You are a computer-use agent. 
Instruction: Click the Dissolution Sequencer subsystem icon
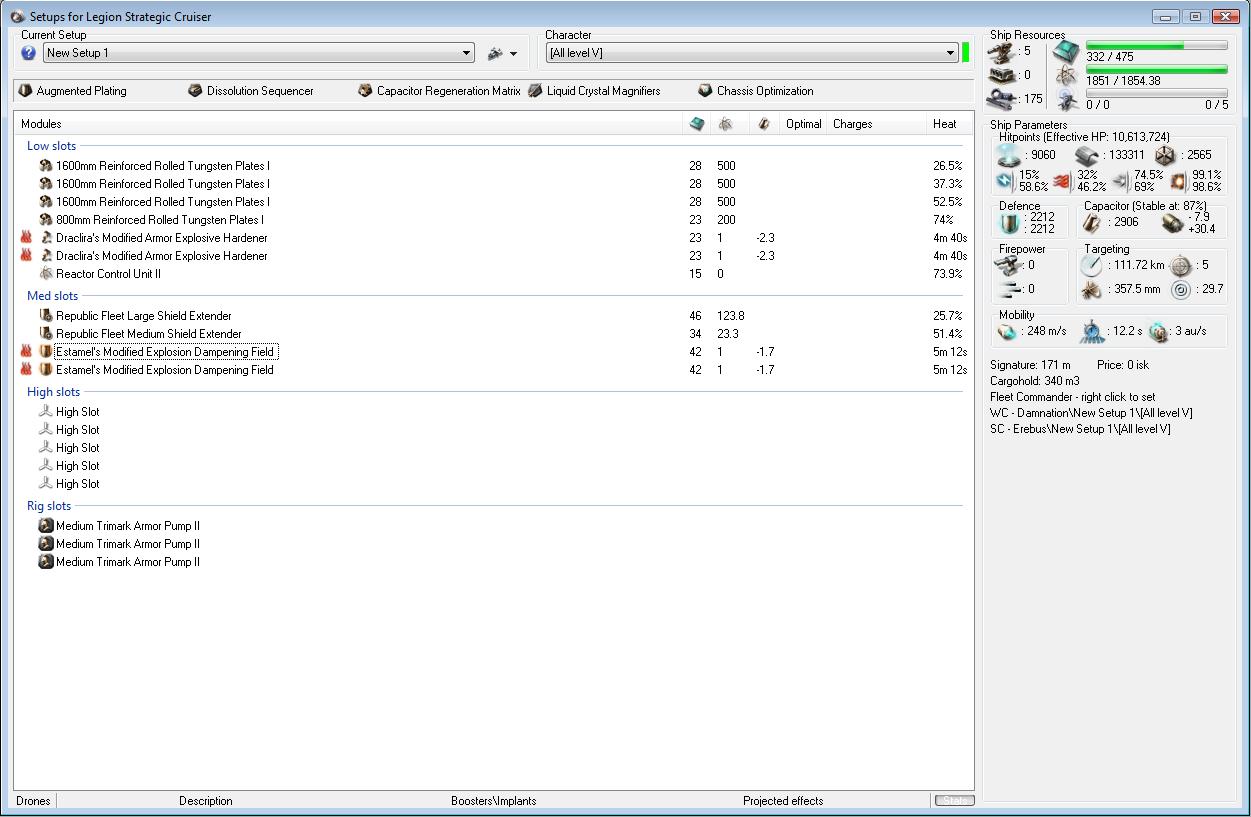(195, 91)
